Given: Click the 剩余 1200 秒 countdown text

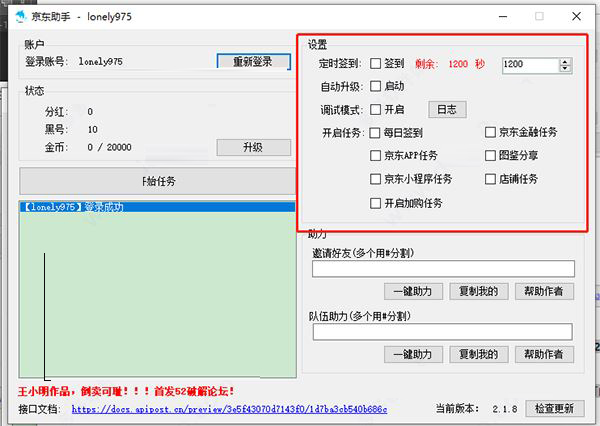Looking at the screenshot, I should 450,64.
